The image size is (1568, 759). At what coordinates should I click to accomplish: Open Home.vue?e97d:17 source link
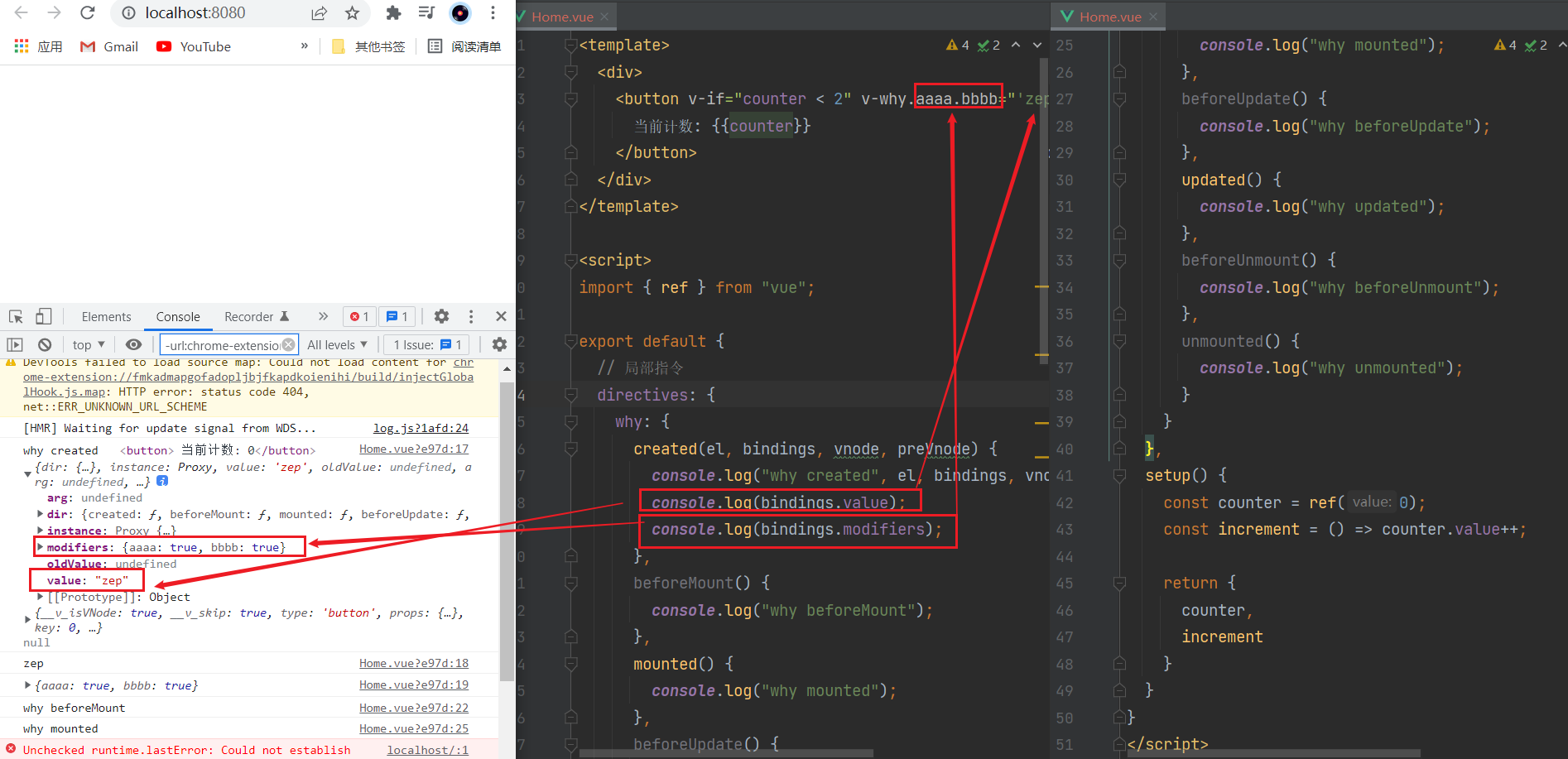click(x=414, y=449)
